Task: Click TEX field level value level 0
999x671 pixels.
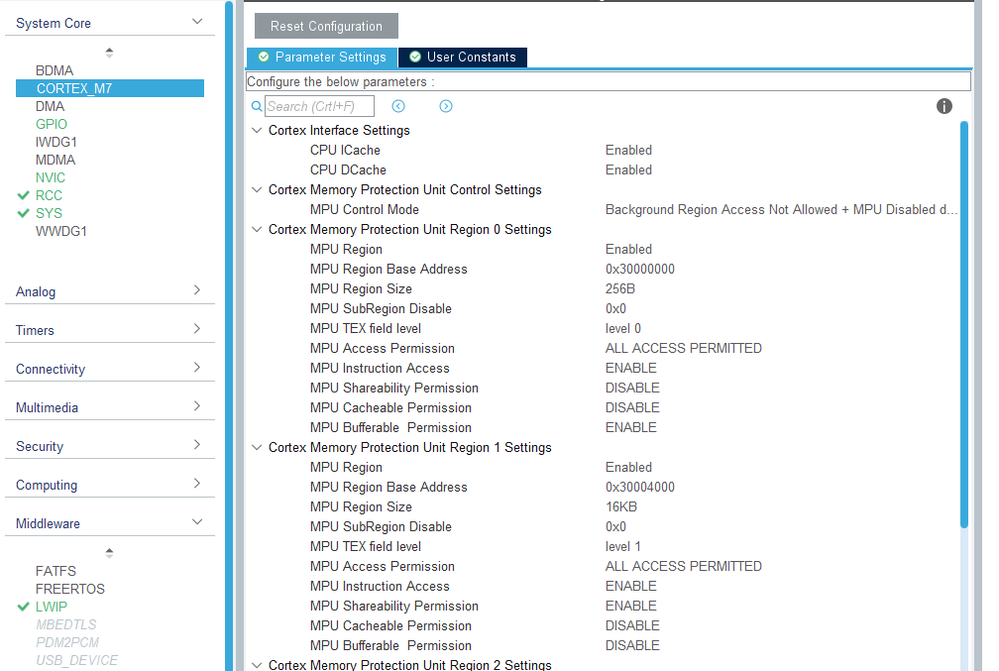Action: click(x=623, y=328)
